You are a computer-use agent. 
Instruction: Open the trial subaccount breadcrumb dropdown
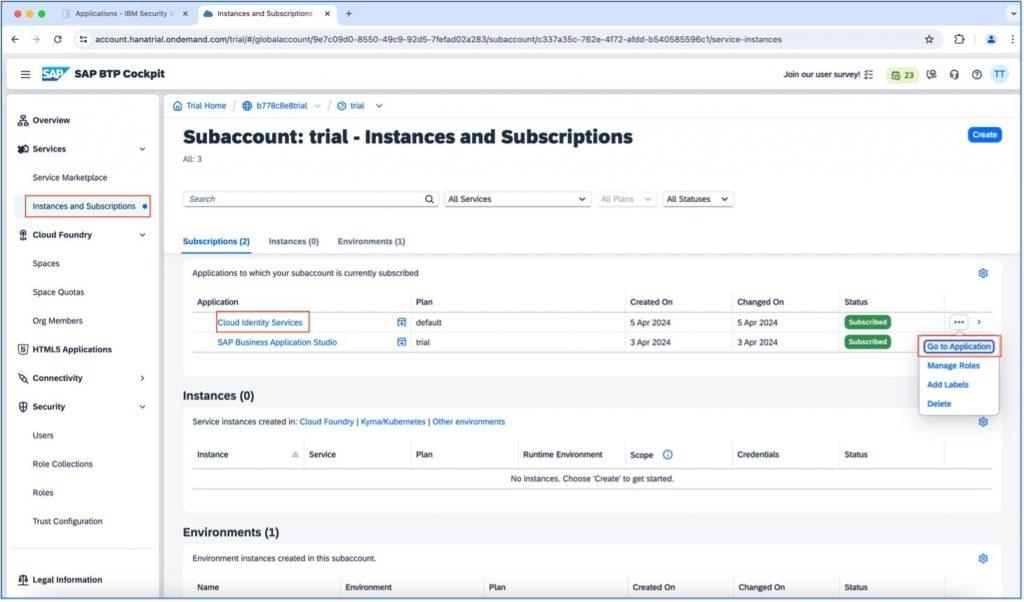[x=379, y=106]
